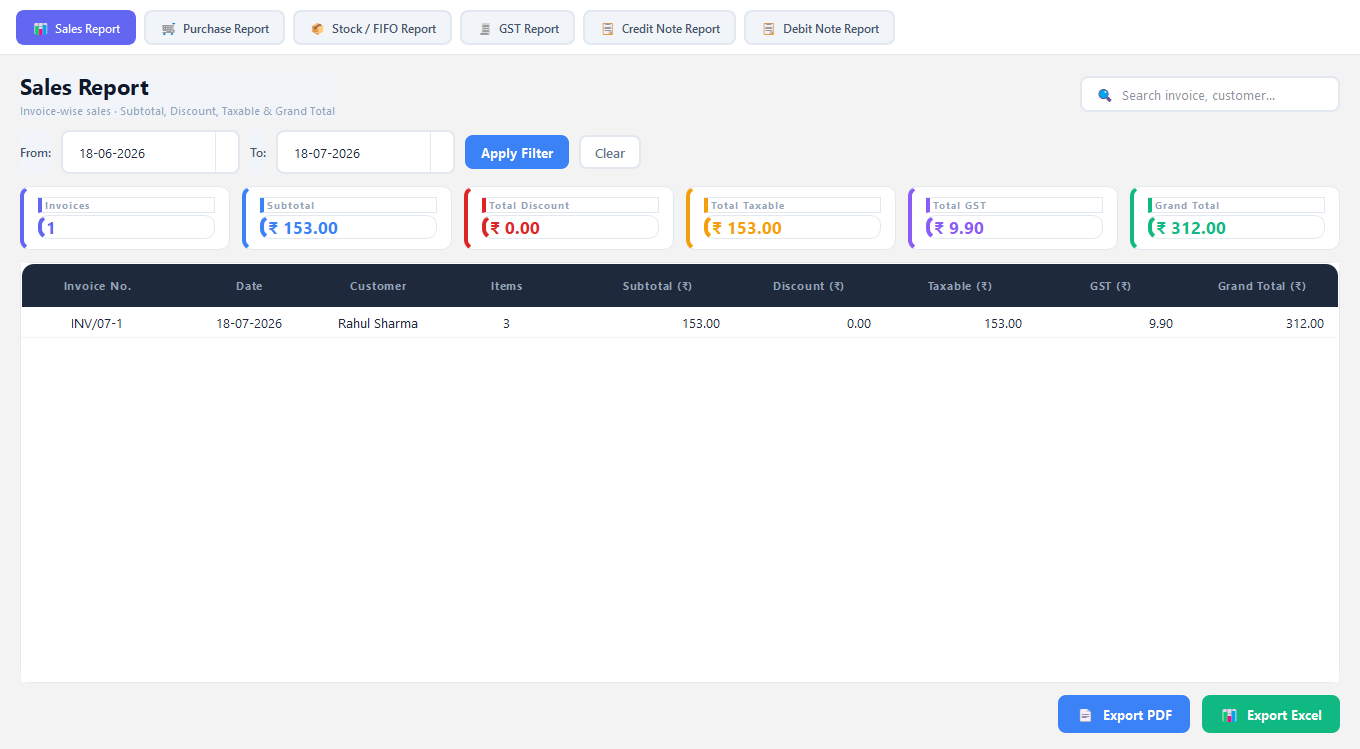Click the row GST 9.90 cell
The height and width of the screenshot is (749, 1360).
(1110, 323)
